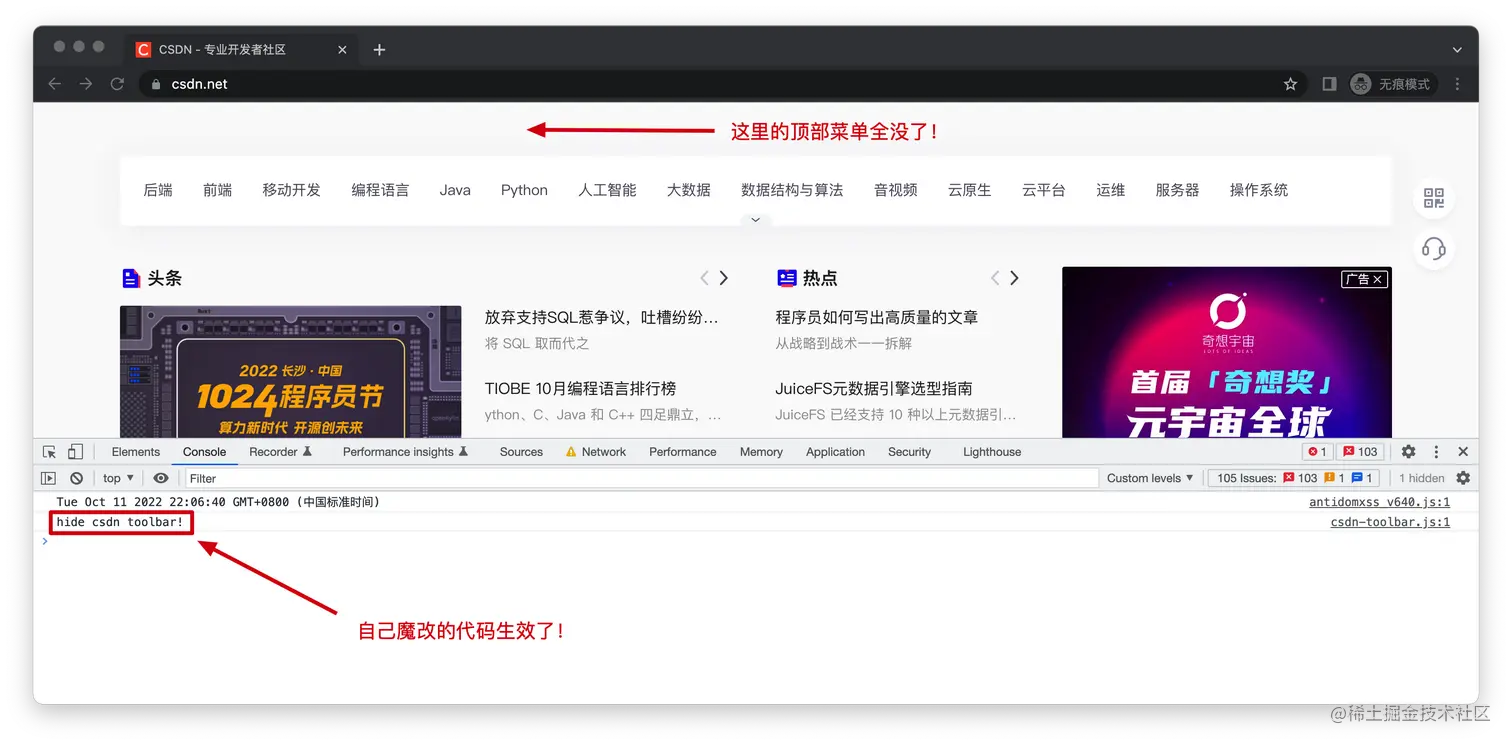This screenshot has width=1512, height=745.
Task: Open the csdn-toolbar.js:1 source link
Action: tap(1390, 522)
